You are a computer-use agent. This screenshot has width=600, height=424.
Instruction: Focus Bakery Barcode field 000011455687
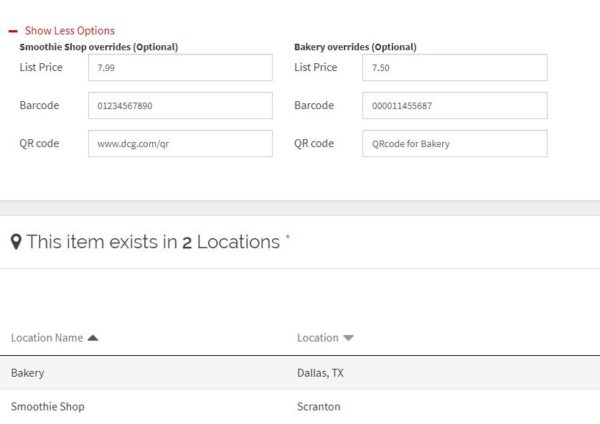[x=455, y=106]
